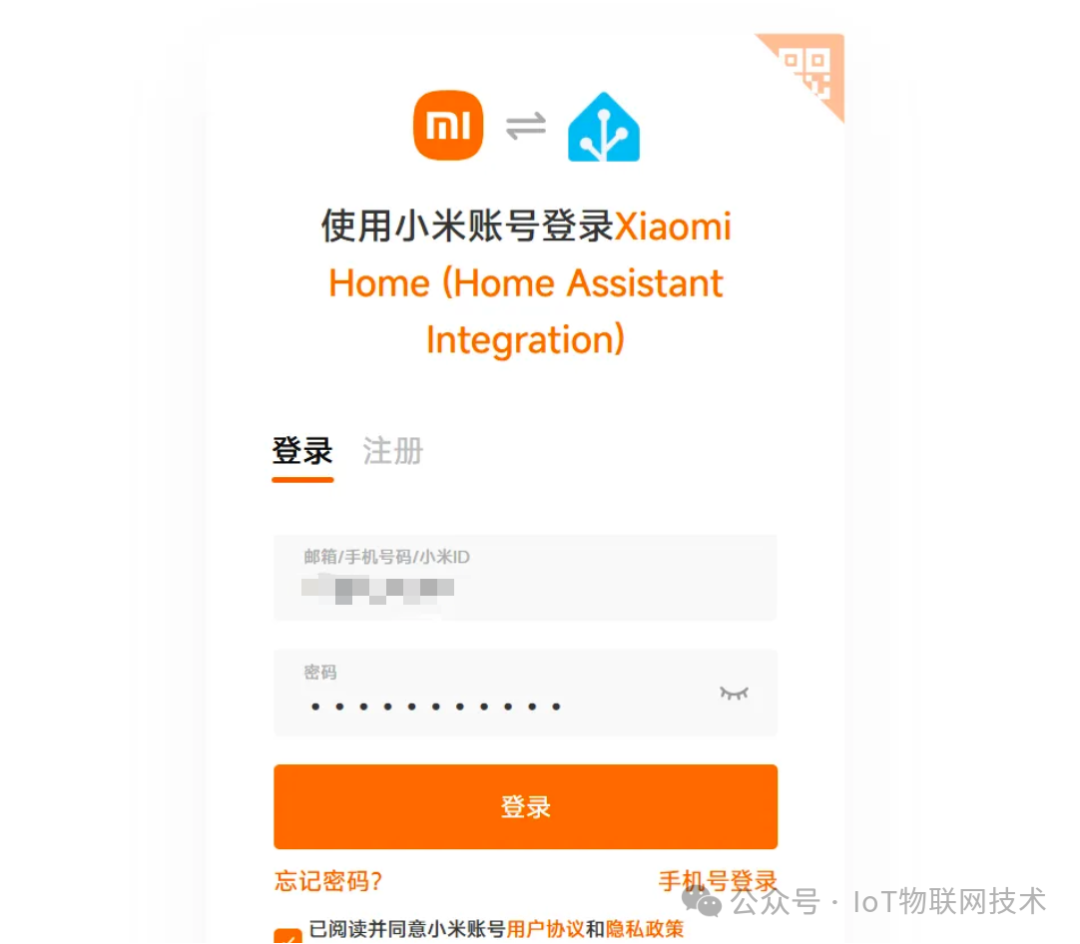Click the orange underline beneath 登录 tab

click(x=302, y=479)
